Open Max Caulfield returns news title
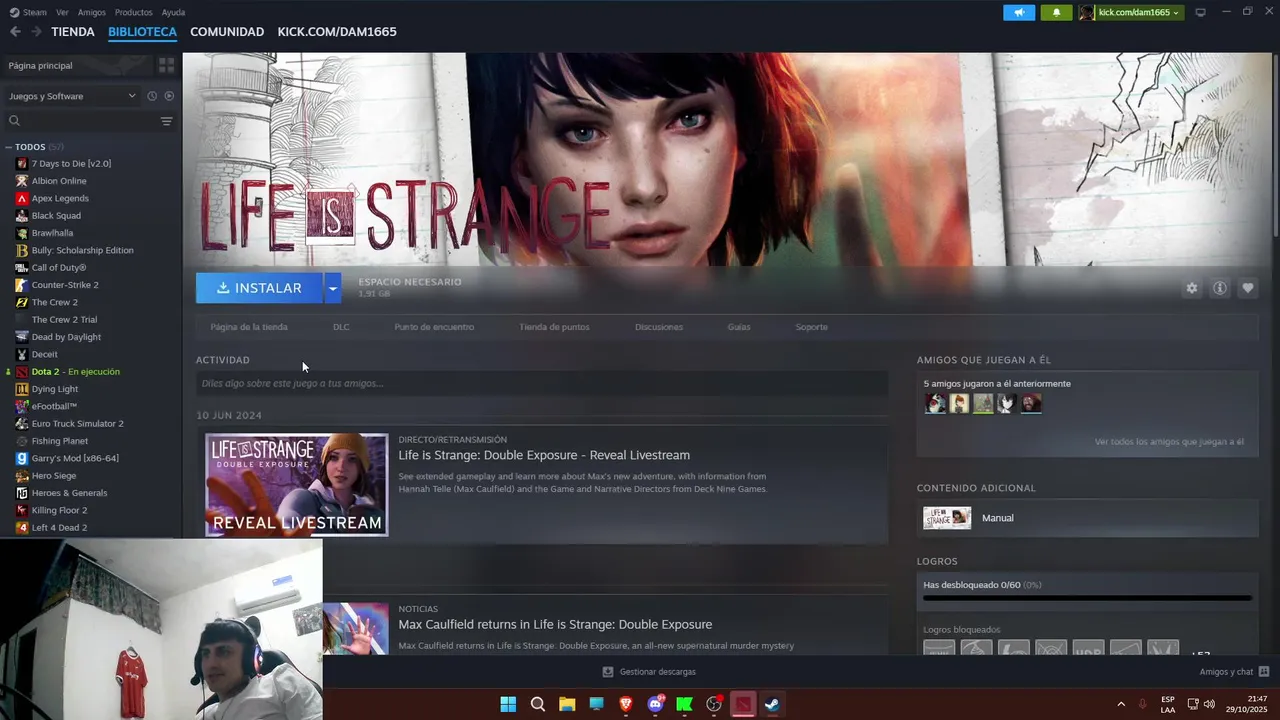 [555, 624]
